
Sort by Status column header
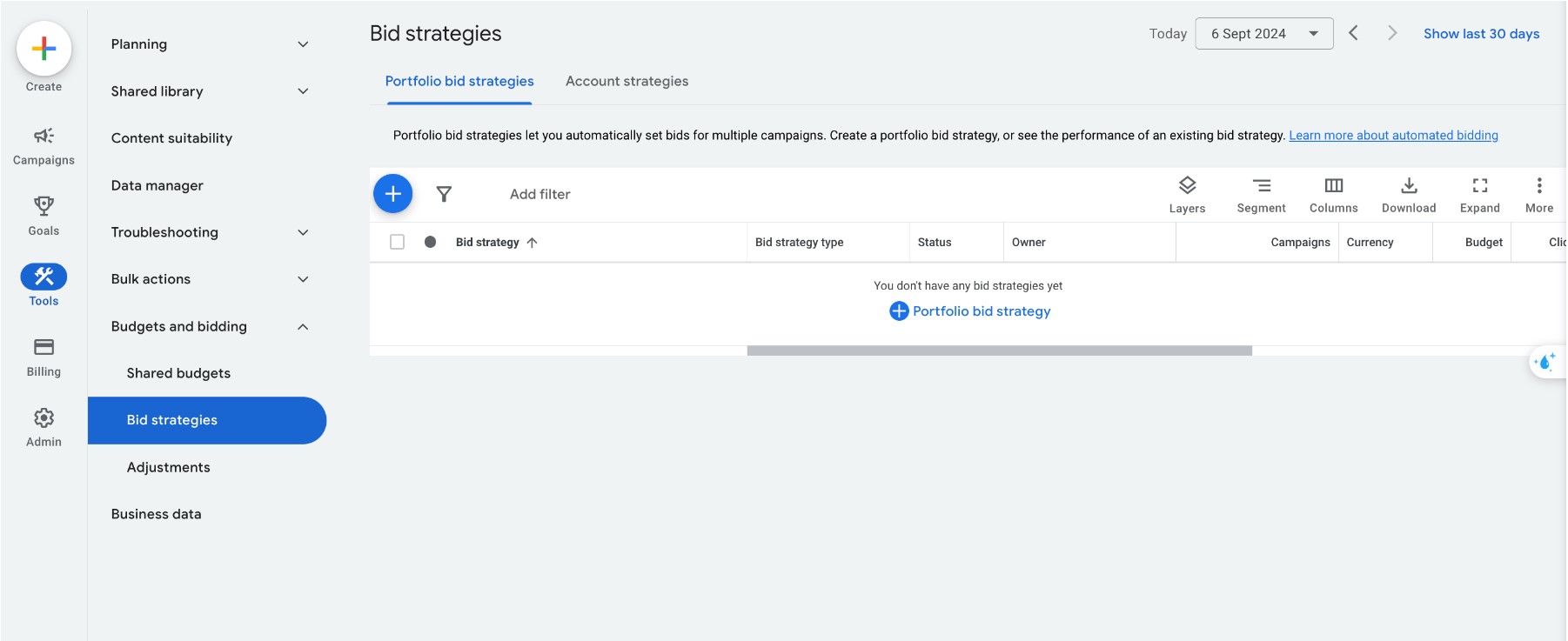934,242
